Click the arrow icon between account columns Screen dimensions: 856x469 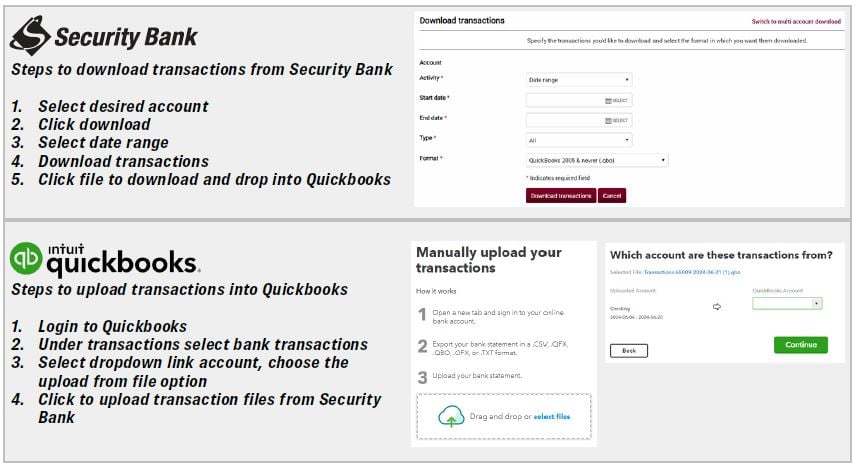pos(717,307)
